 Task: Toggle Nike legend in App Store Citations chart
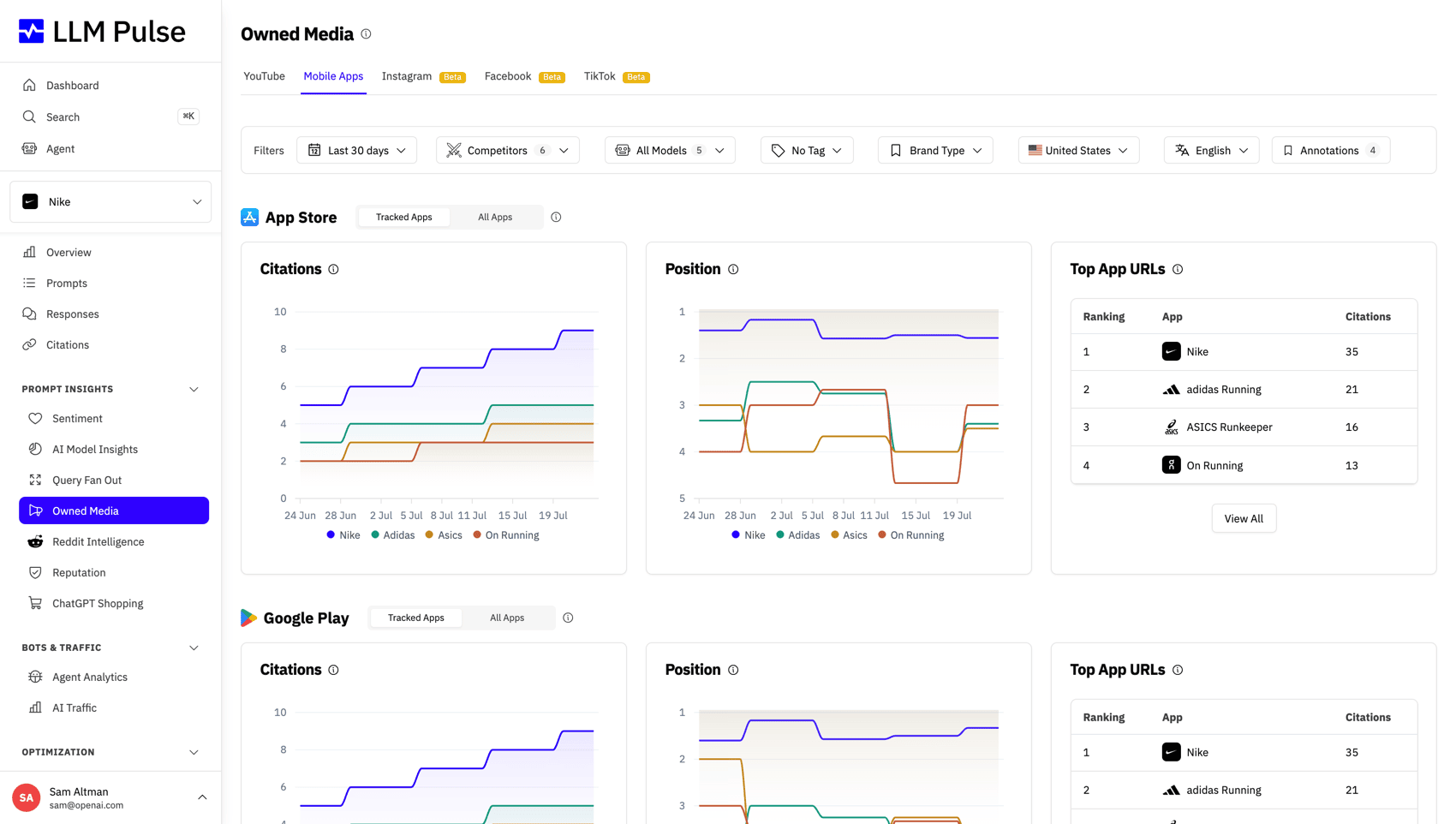(343, 535)
